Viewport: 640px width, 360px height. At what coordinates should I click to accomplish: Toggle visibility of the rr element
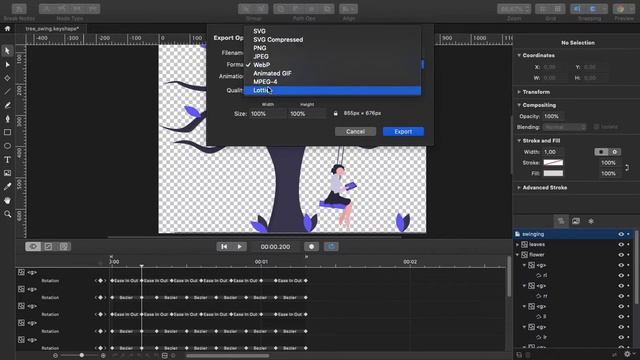pos(621,296)
